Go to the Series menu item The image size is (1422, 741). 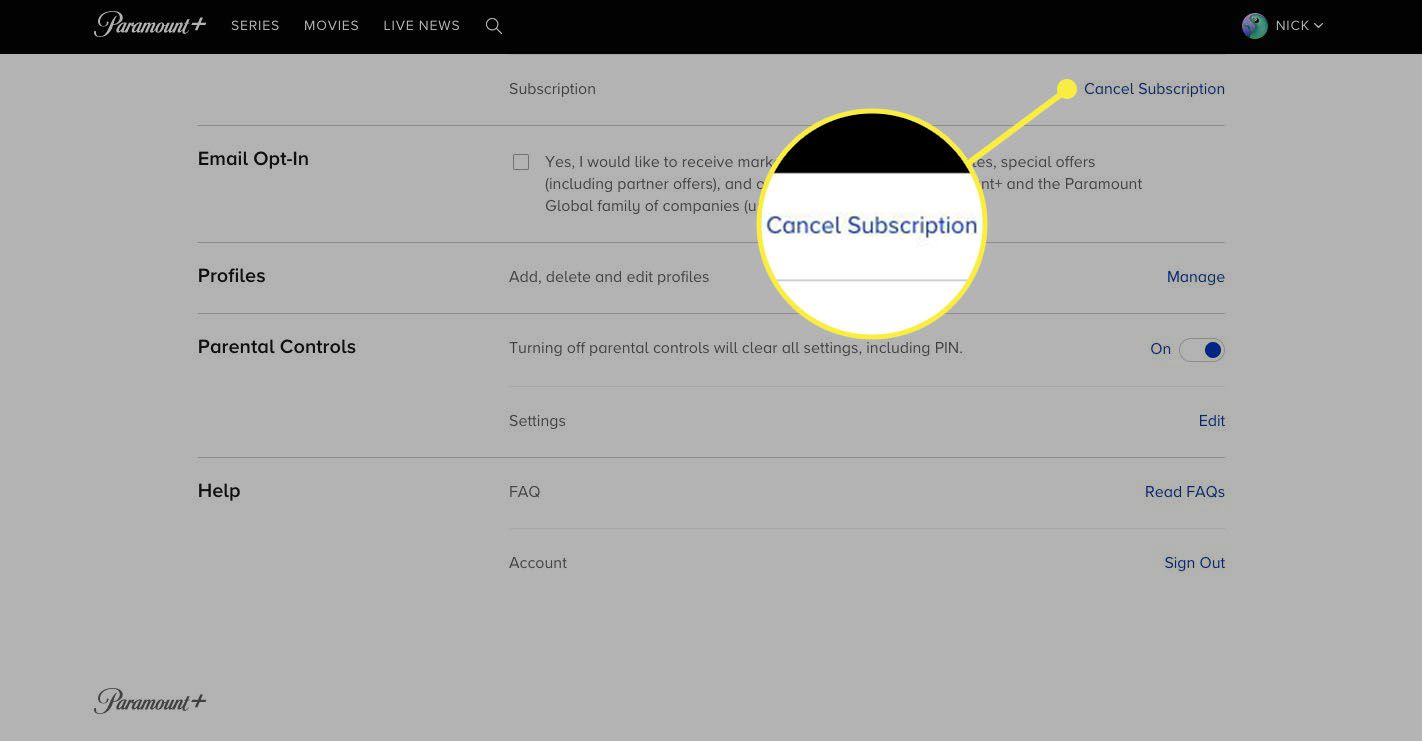tap(255, 26)
